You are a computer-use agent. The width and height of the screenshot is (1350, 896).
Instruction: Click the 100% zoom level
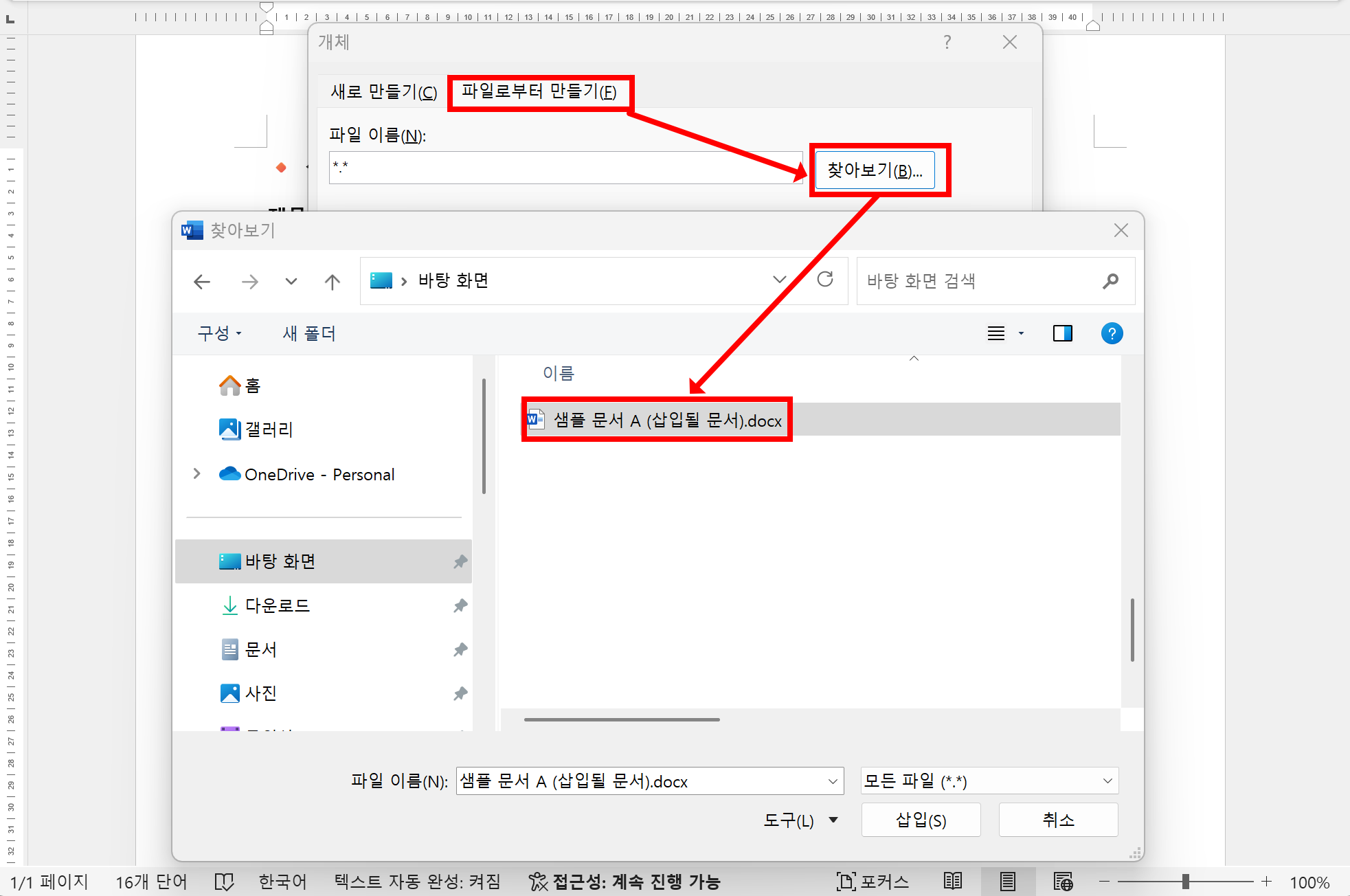pos(1309,882)
